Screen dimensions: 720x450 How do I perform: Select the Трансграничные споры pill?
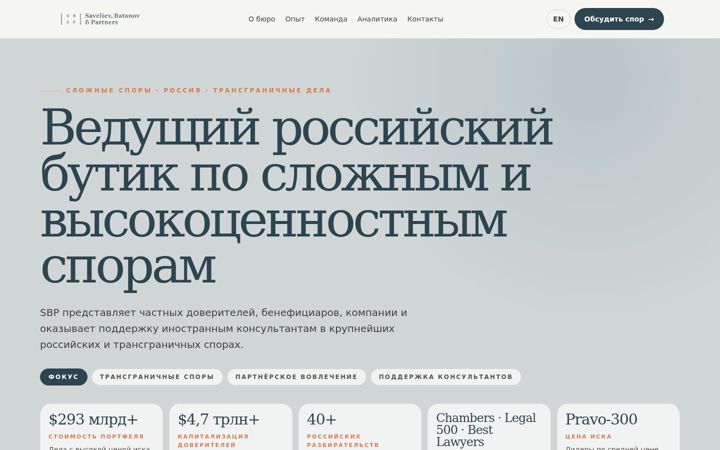[x=157, y=377]
